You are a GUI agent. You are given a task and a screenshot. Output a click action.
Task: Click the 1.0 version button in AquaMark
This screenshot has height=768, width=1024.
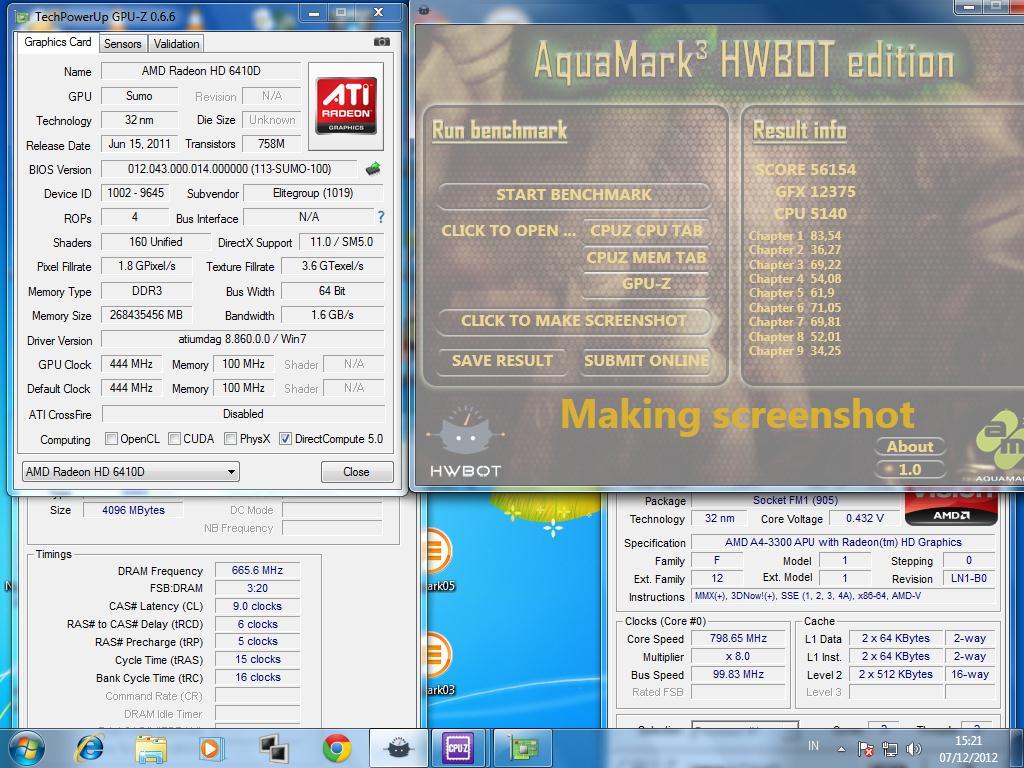910,470
